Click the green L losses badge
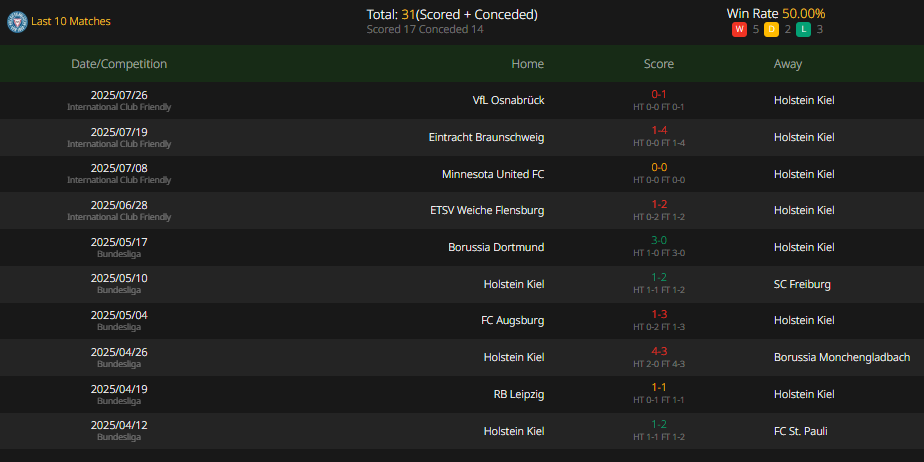This screenshot has width=924, height=462. [x=803, y=29]
